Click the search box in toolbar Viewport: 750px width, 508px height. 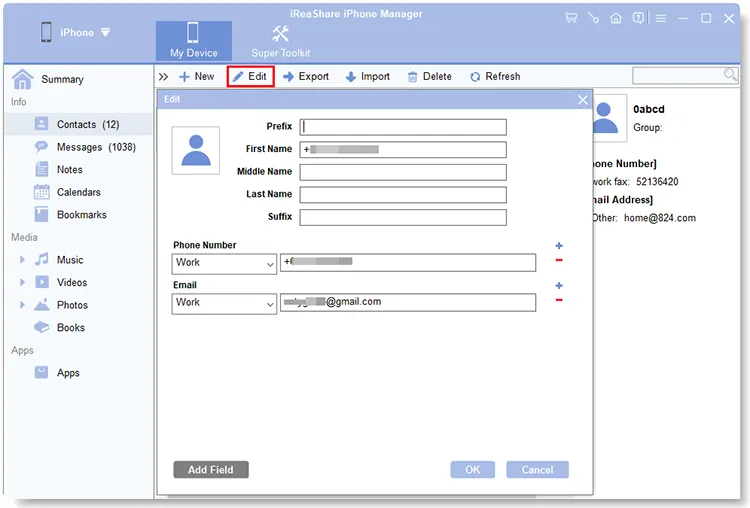685,75
